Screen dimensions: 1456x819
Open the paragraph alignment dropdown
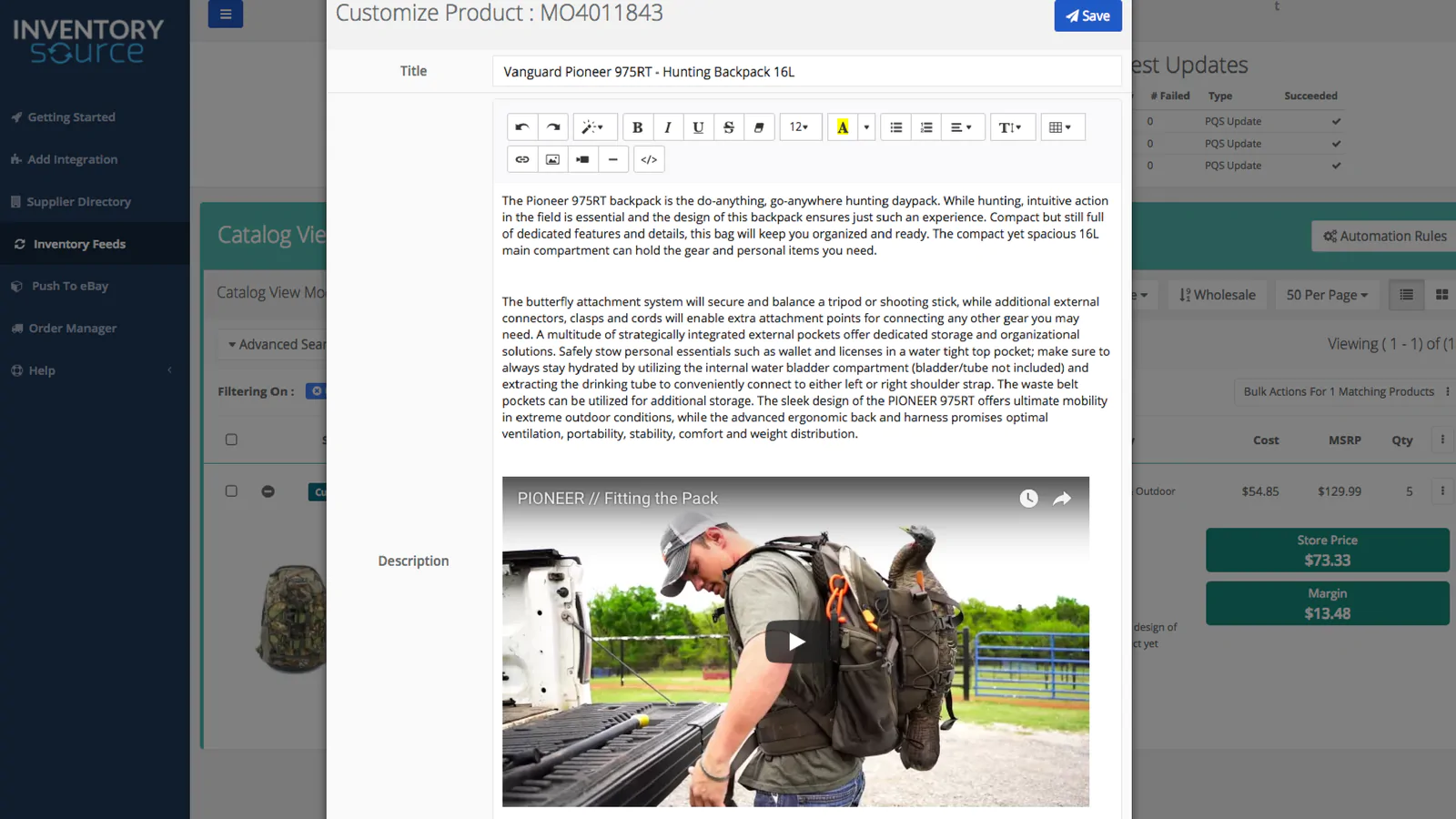coord(962,127)
